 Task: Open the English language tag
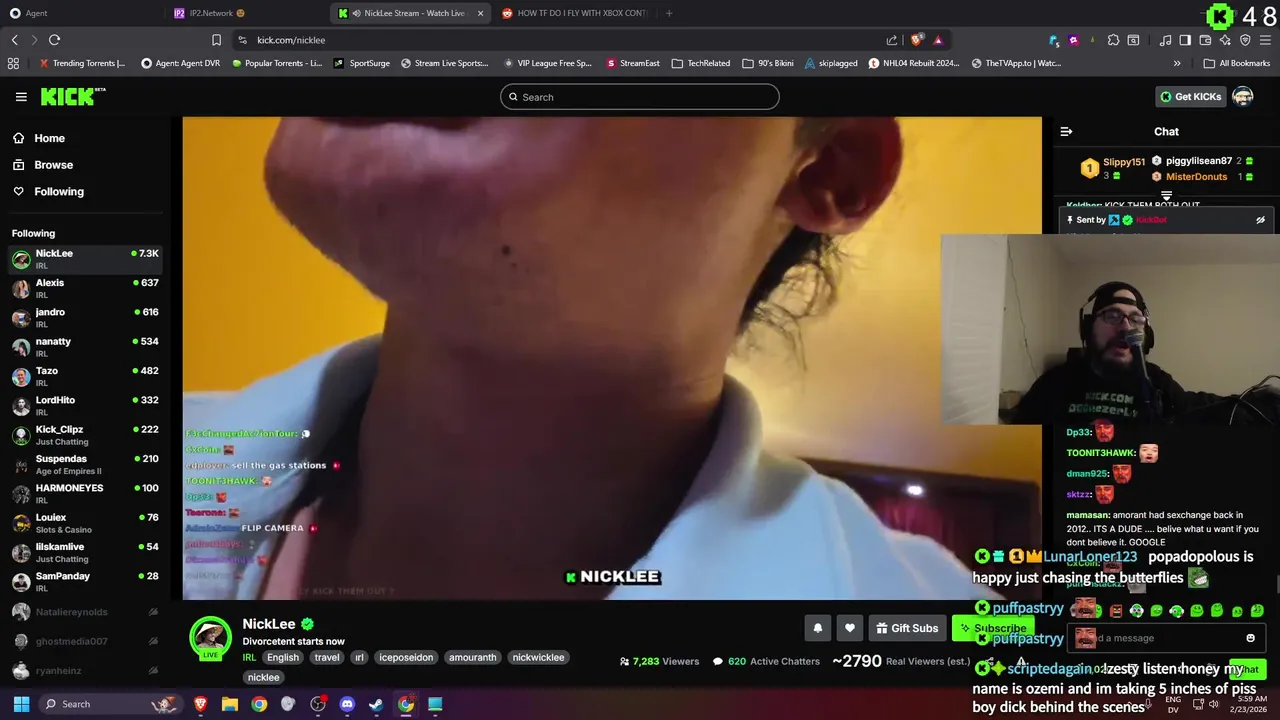(283, 657)
